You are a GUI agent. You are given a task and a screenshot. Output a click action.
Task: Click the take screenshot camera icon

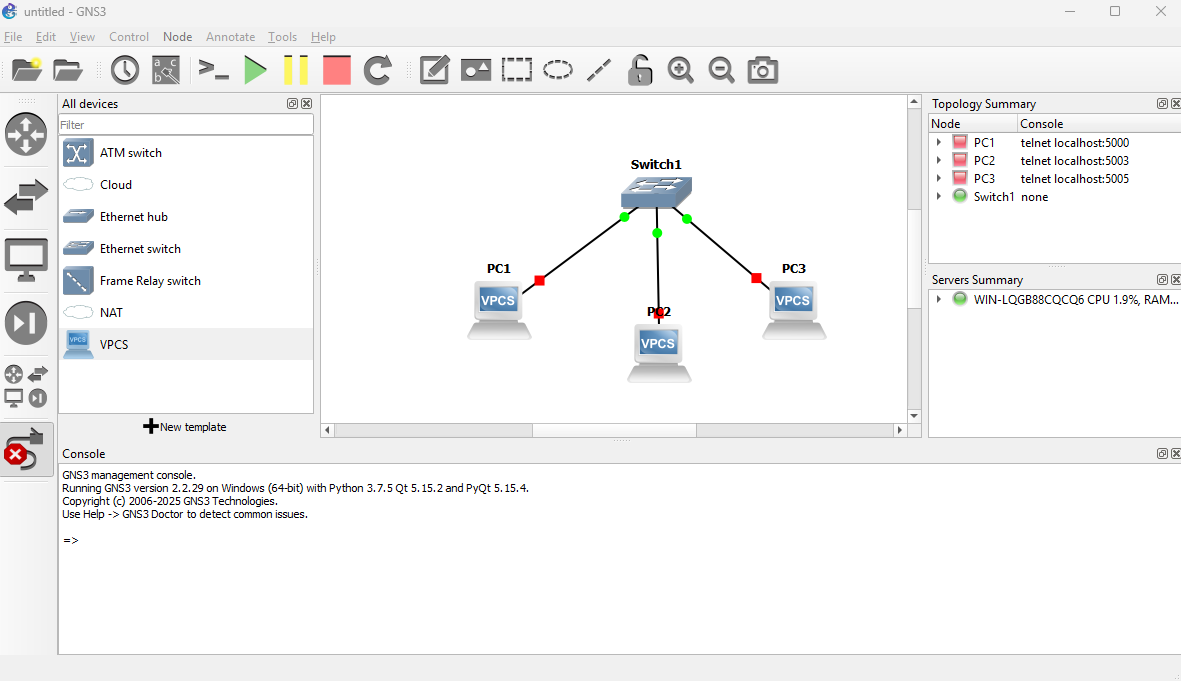click(x=763, y=70)
